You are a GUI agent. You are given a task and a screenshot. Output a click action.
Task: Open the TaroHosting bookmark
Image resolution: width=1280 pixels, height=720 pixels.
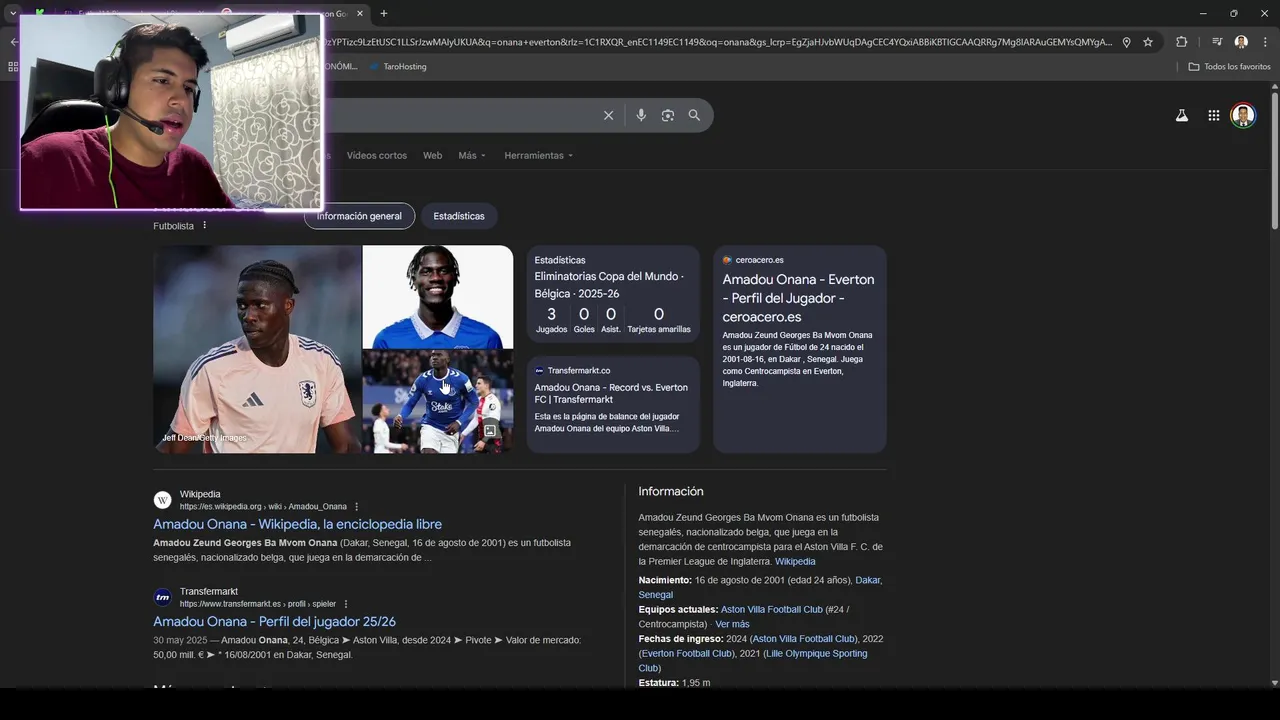(397, 66)
